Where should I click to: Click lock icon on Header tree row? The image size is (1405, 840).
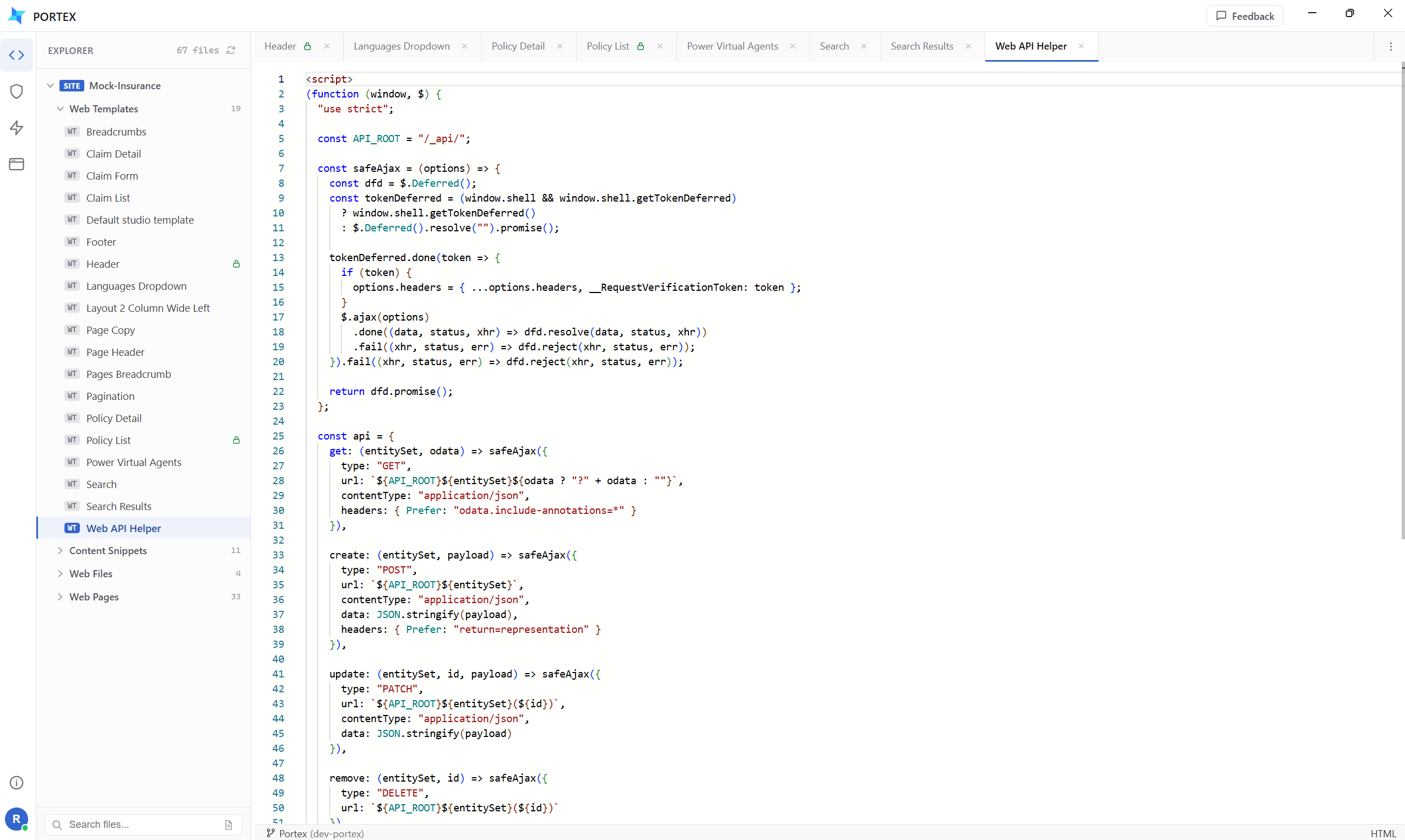point(236,264)
